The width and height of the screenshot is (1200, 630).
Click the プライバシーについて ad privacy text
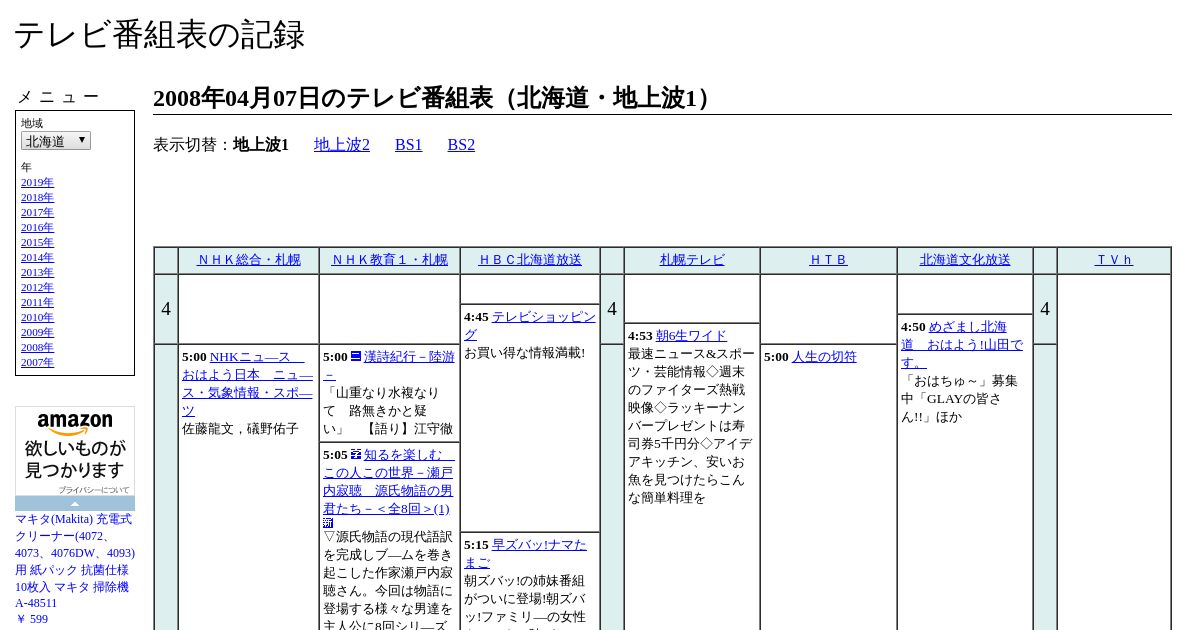click(x=94, y=490)
